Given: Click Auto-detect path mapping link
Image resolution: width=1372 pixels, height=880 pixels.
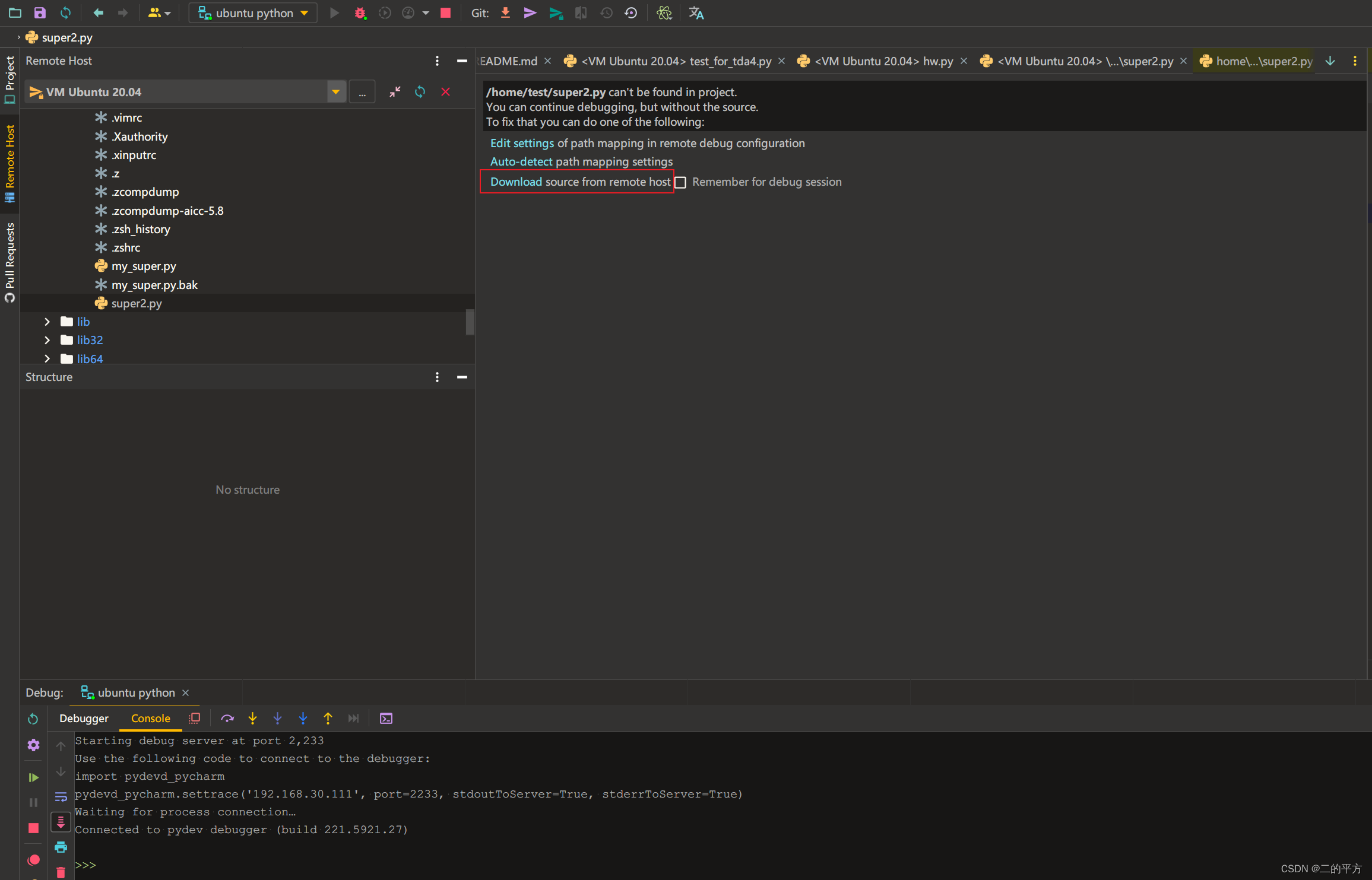Looking at the screenshot, I should tap(521, 161).
